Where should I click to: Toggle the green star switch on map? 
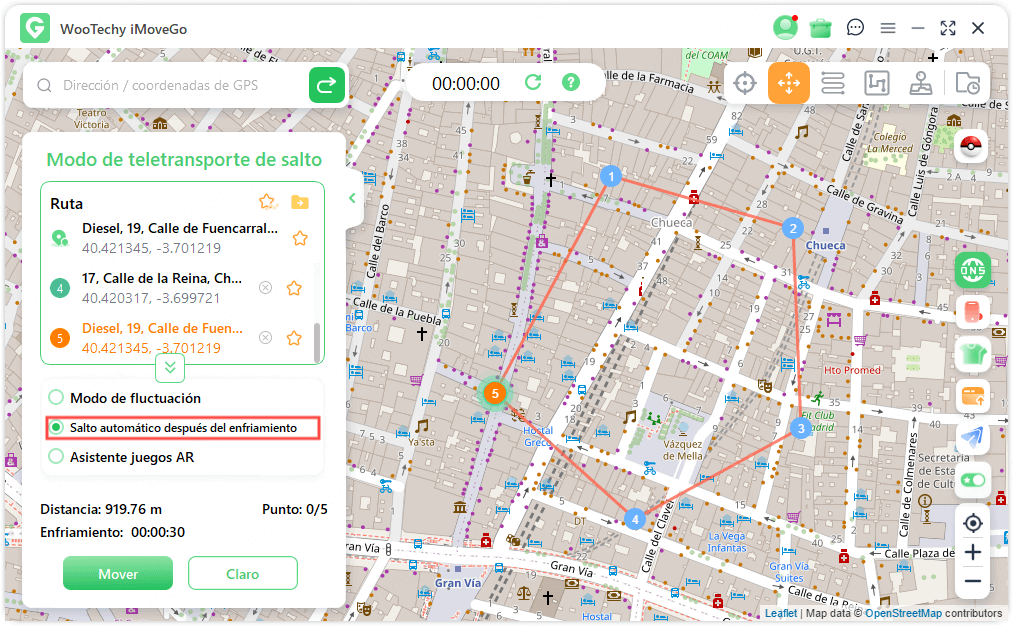click(972, 479)
